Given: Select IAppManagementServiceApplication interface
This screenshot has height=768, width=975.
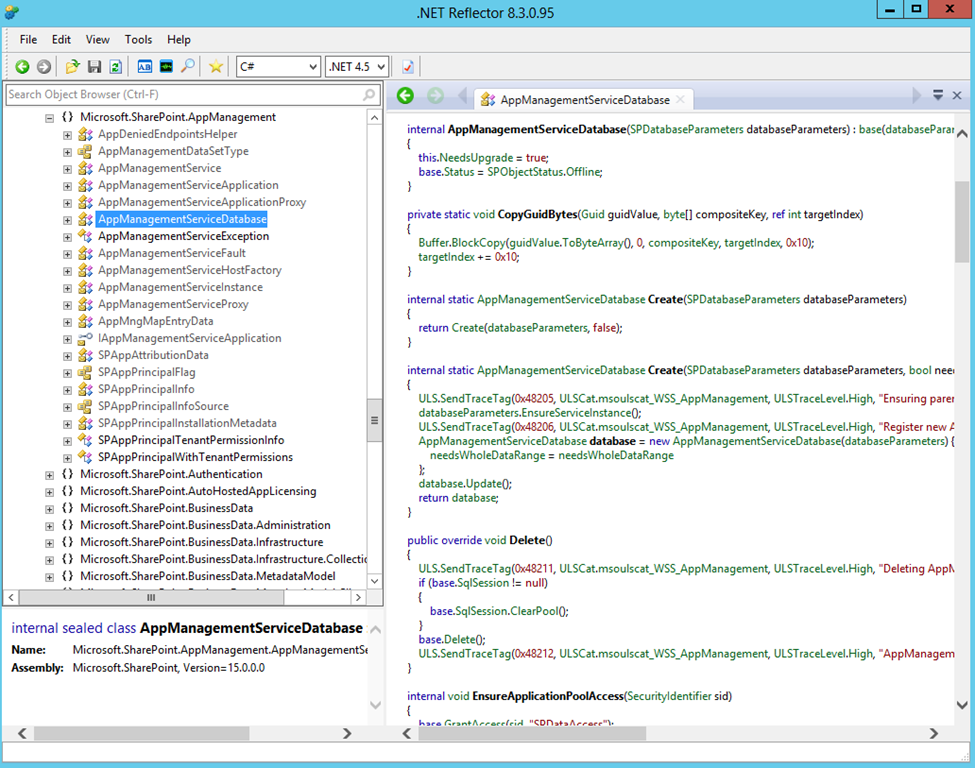Looking at the screenshot, I should click(x=190, y=338).
